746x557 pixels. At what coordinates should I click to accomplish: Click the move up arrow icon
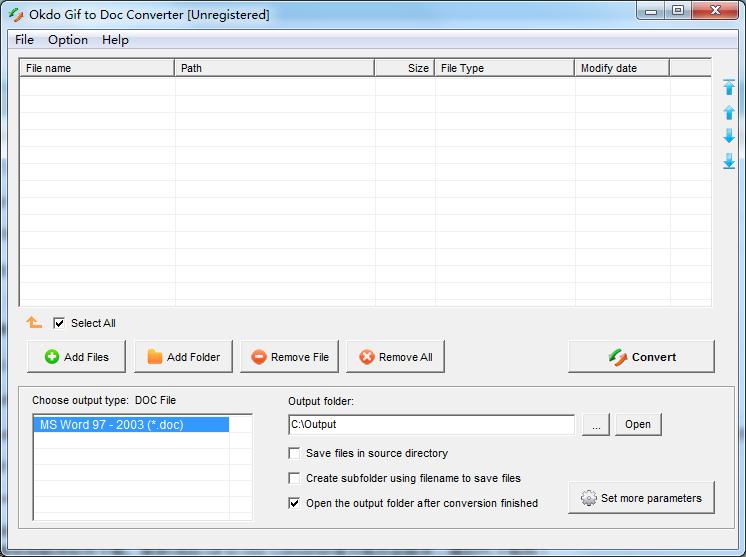click(x=728, y=112)
